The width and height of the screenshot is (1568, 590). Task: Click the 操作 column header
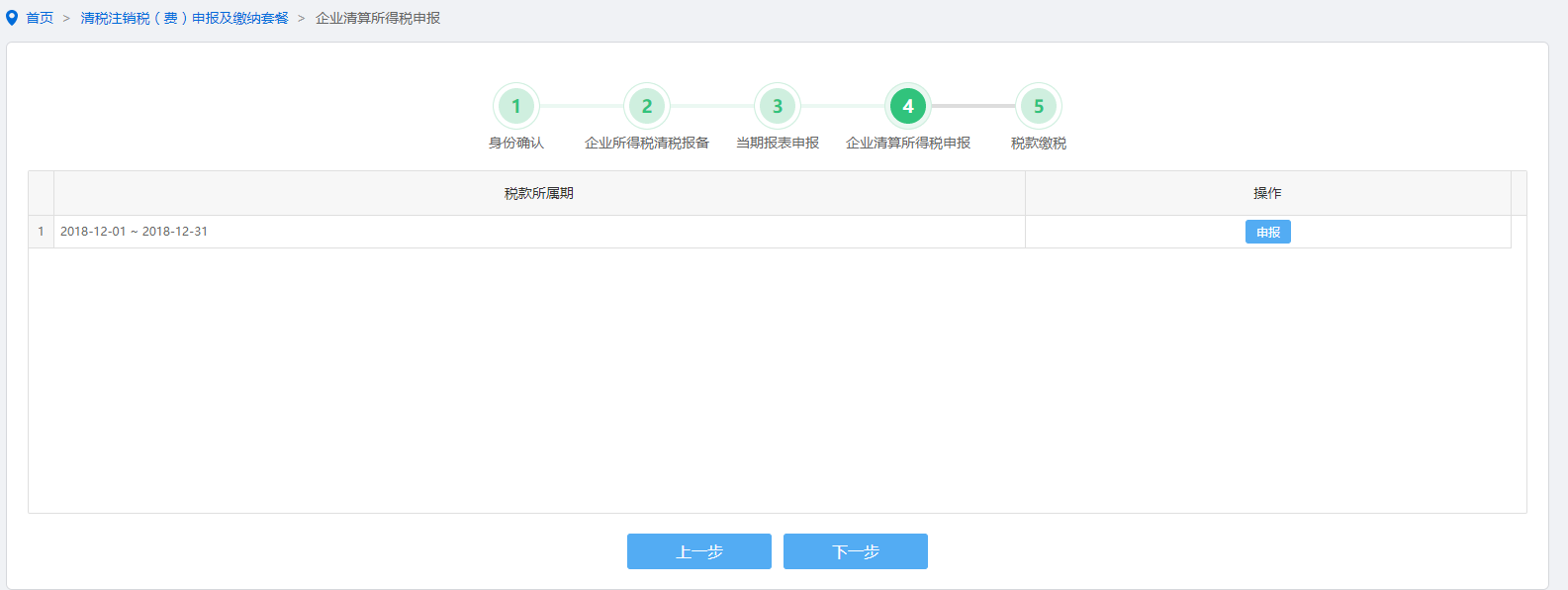(1268, 193)
